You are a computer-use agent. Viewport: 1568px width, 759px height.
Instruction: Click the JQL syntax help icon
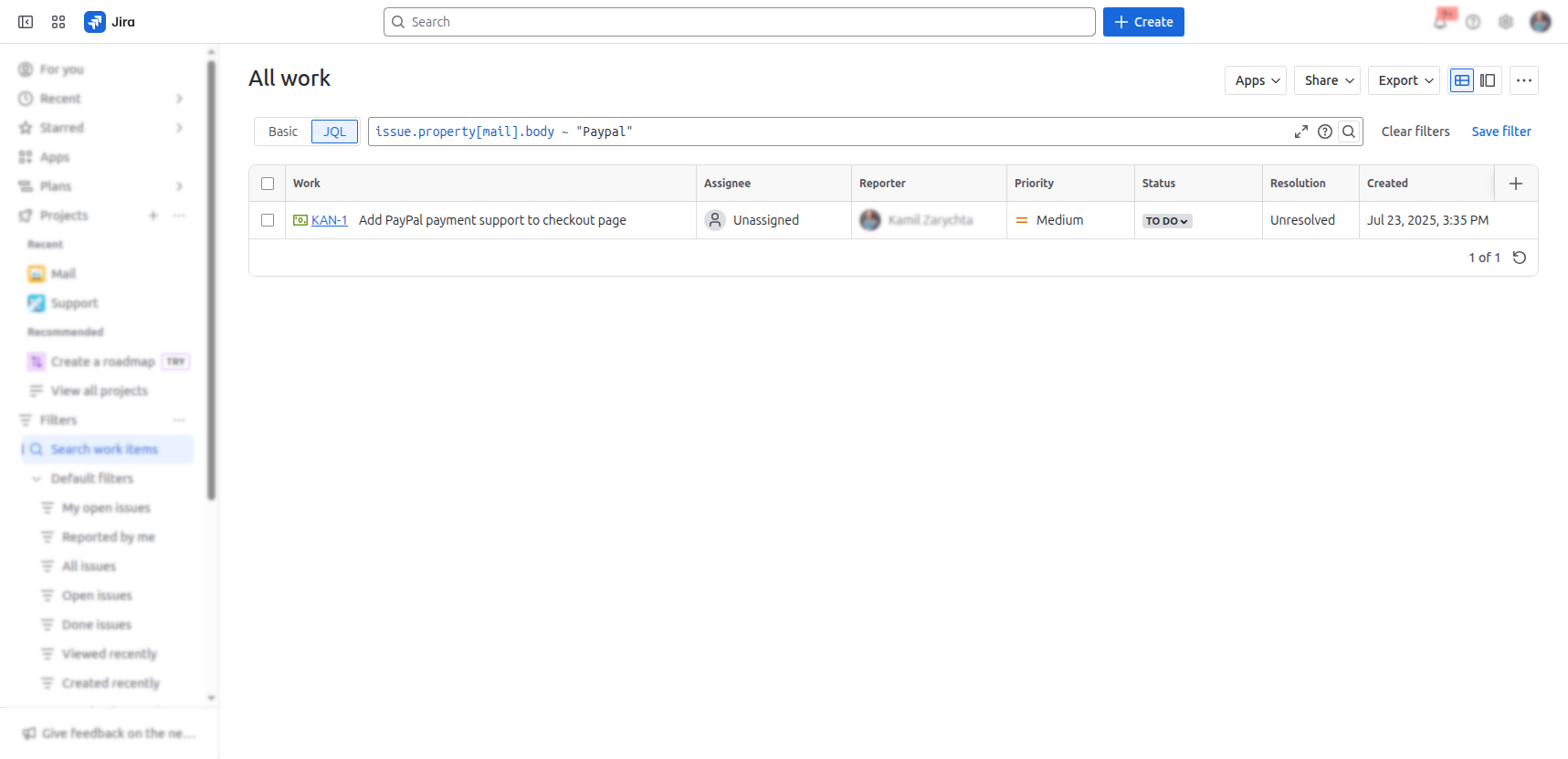click(x=1325, y=132)
